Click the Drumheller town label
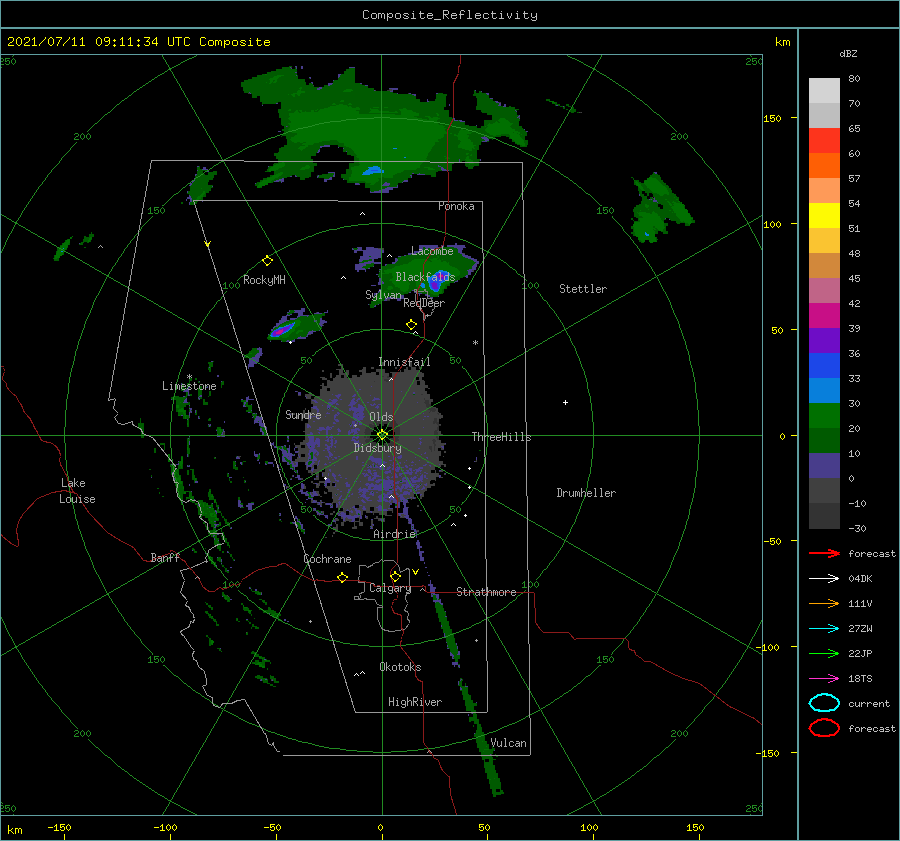 586,493
